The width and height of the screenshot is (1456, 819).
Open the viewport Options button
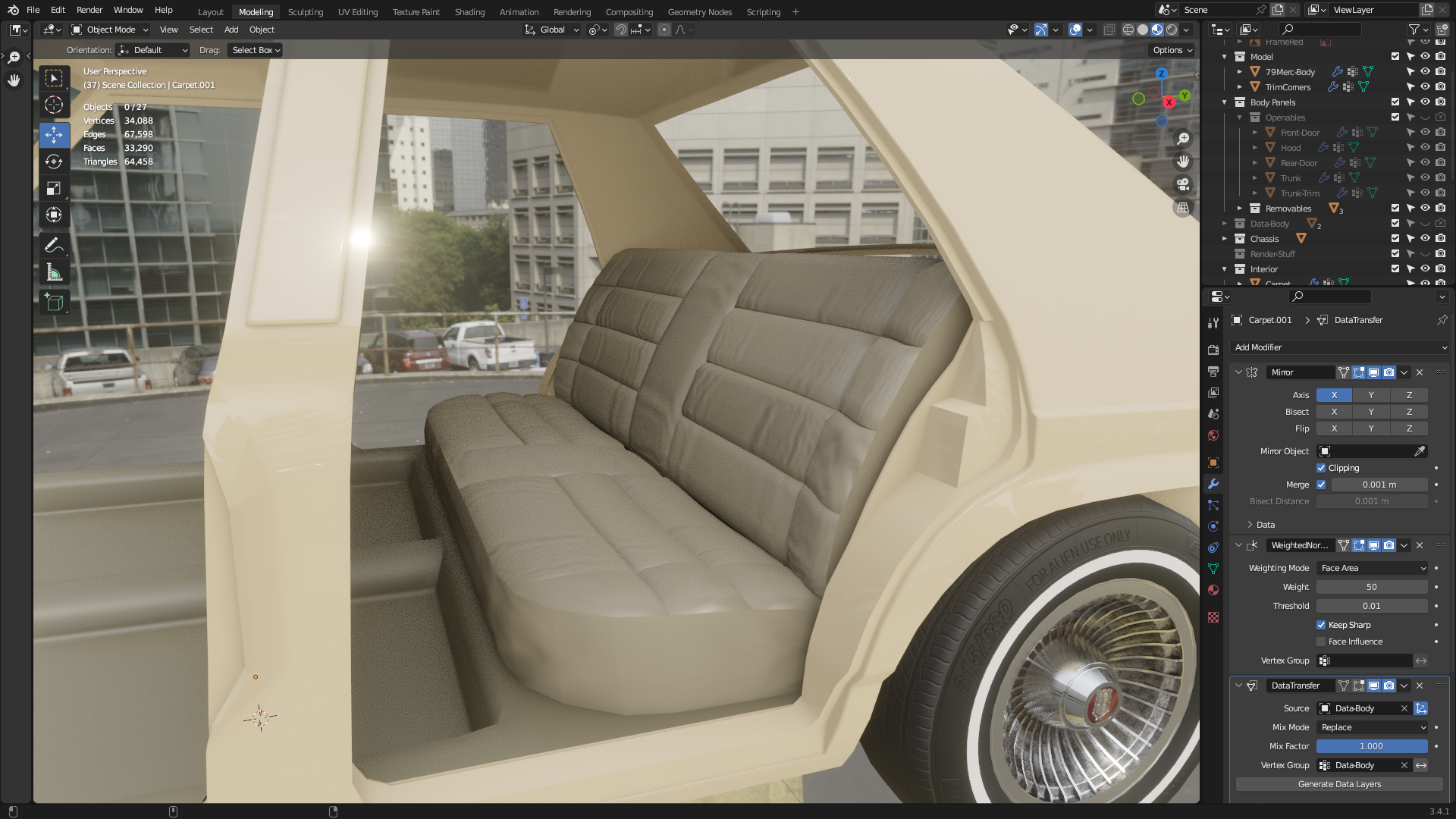point(1172,50)
